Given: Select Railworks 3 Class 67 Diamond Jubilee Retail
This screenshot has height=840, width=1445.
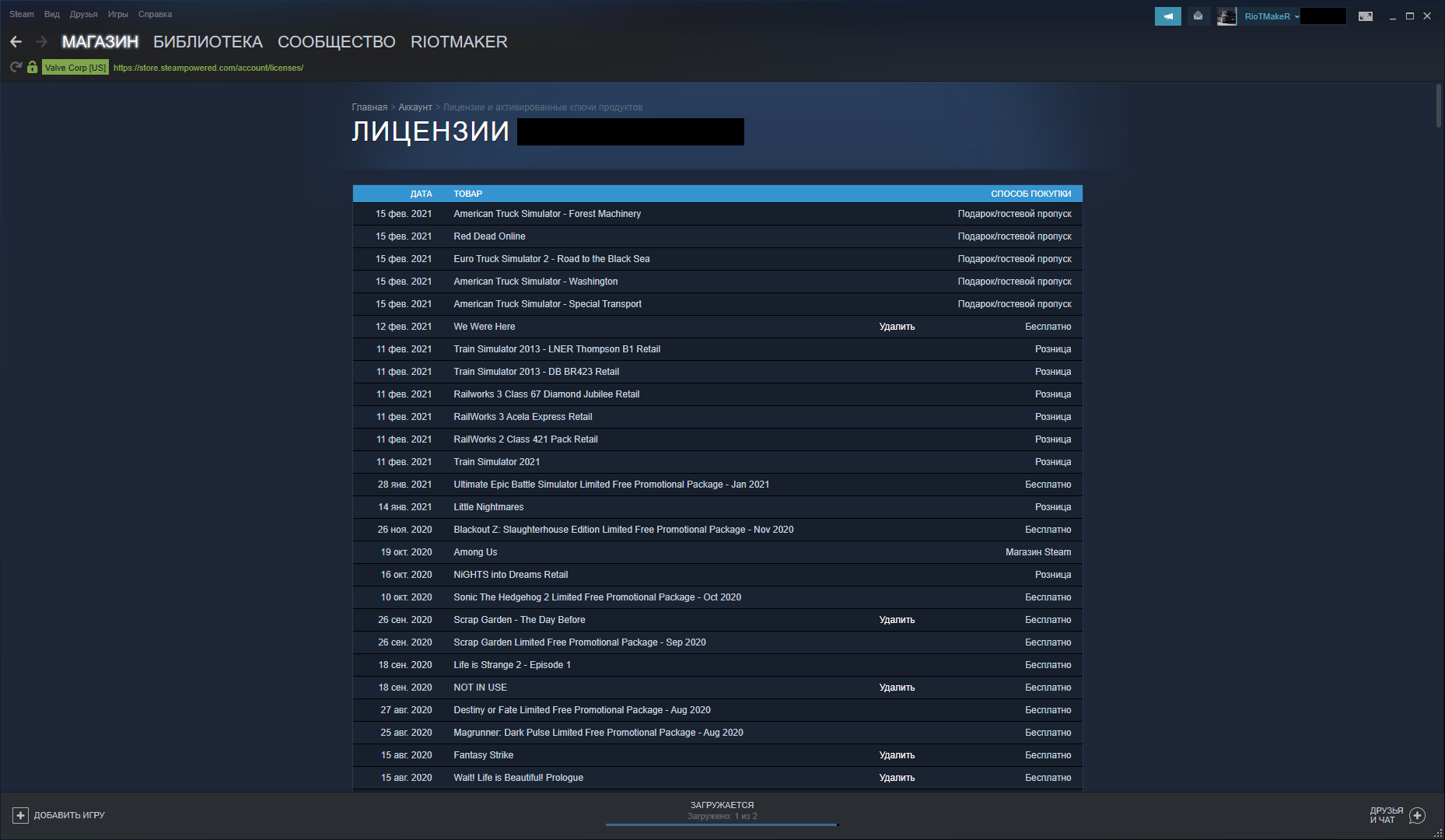Looking at the screenshot, I should [547, 394].
